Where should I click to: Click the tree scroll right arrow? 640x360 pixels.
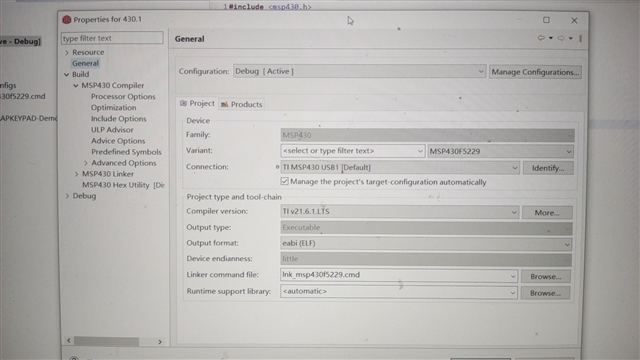[160, 342]
